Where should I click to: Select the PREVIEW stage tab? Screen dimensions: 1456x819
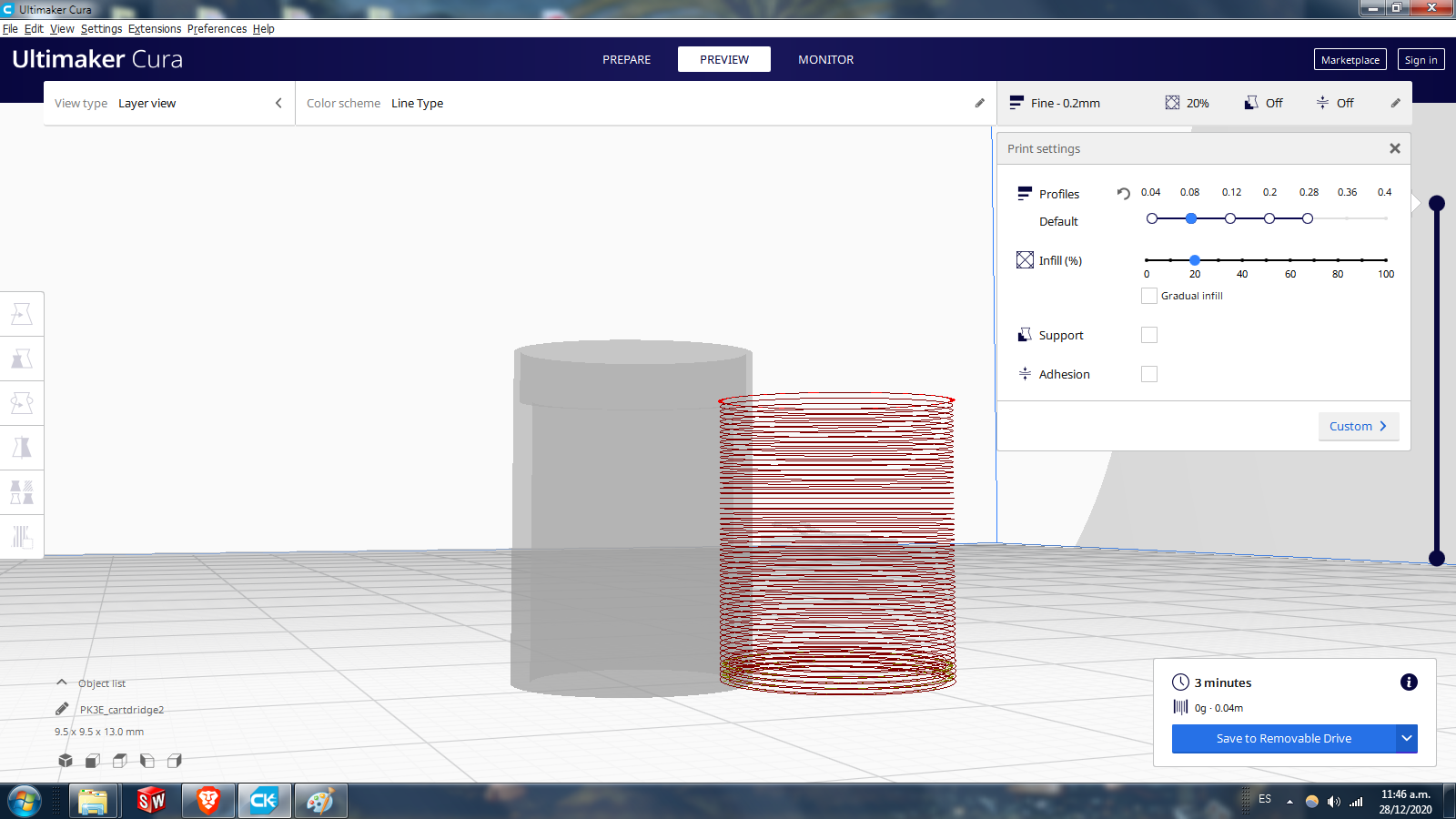pos(724,59)
